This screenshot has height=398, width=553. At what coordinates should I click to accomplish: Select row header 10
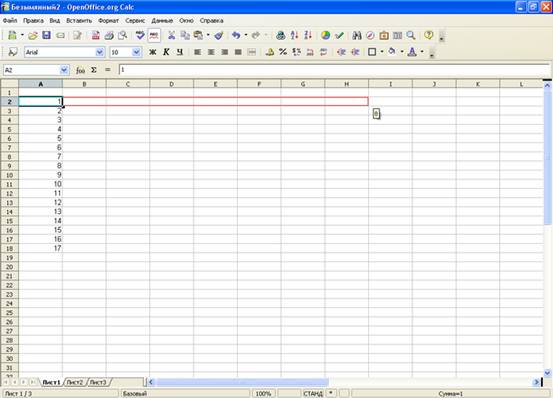(9, 175)
